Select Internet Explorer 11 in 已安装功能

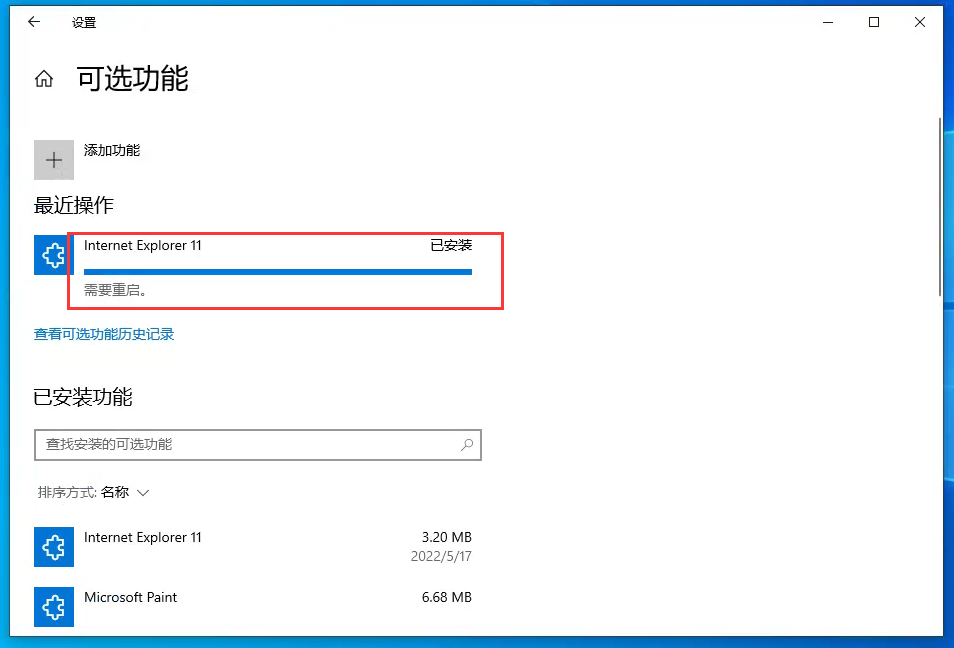(253, 547)
